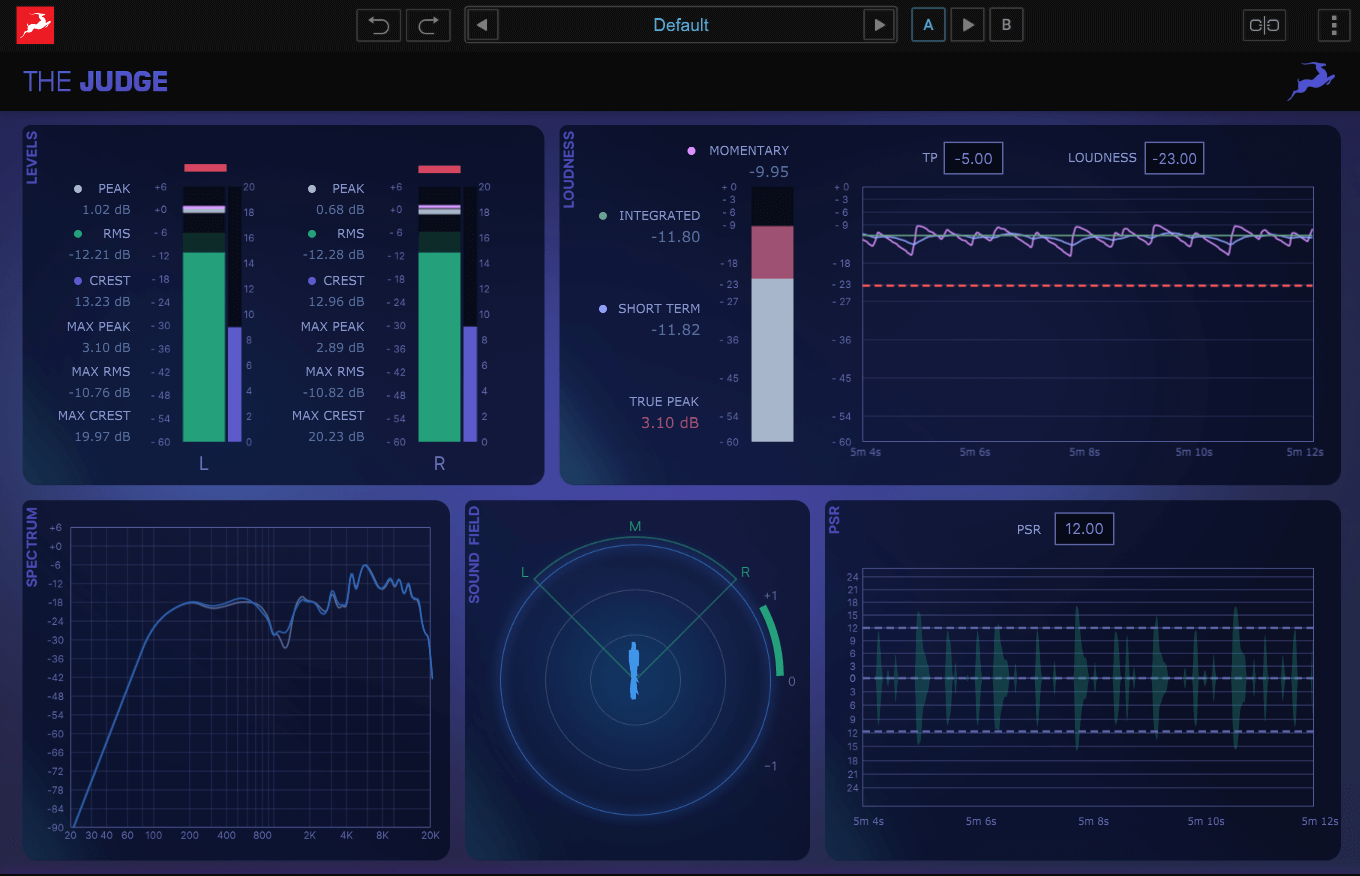Click the link/compare icon in top bar
The width and height of the screenshot is (1360, 876).
tap(1264, 25)
